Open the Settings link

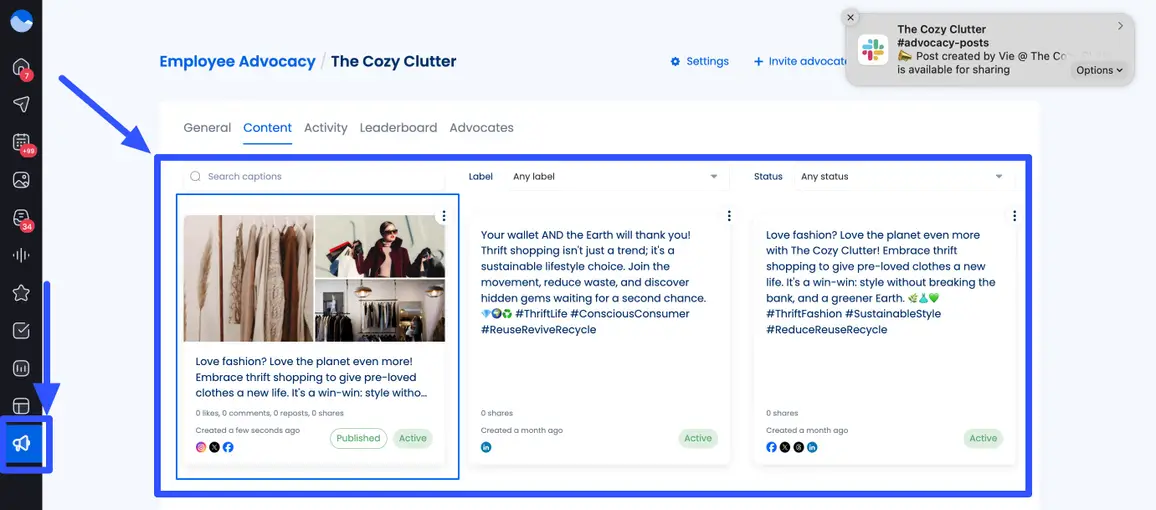point(700,61)
